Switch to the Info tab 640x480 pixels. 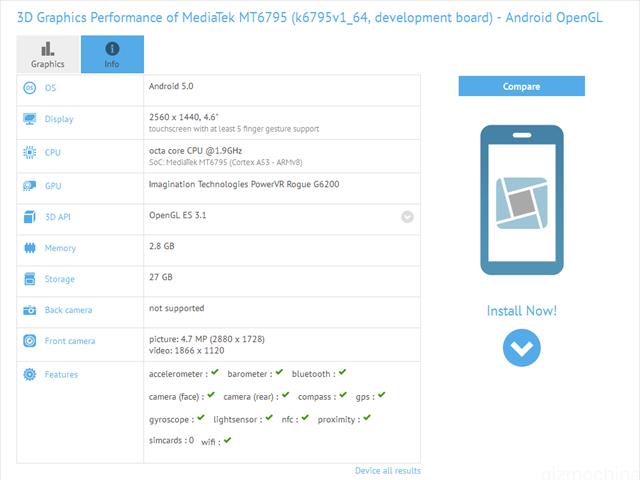(x=112, y=54)
